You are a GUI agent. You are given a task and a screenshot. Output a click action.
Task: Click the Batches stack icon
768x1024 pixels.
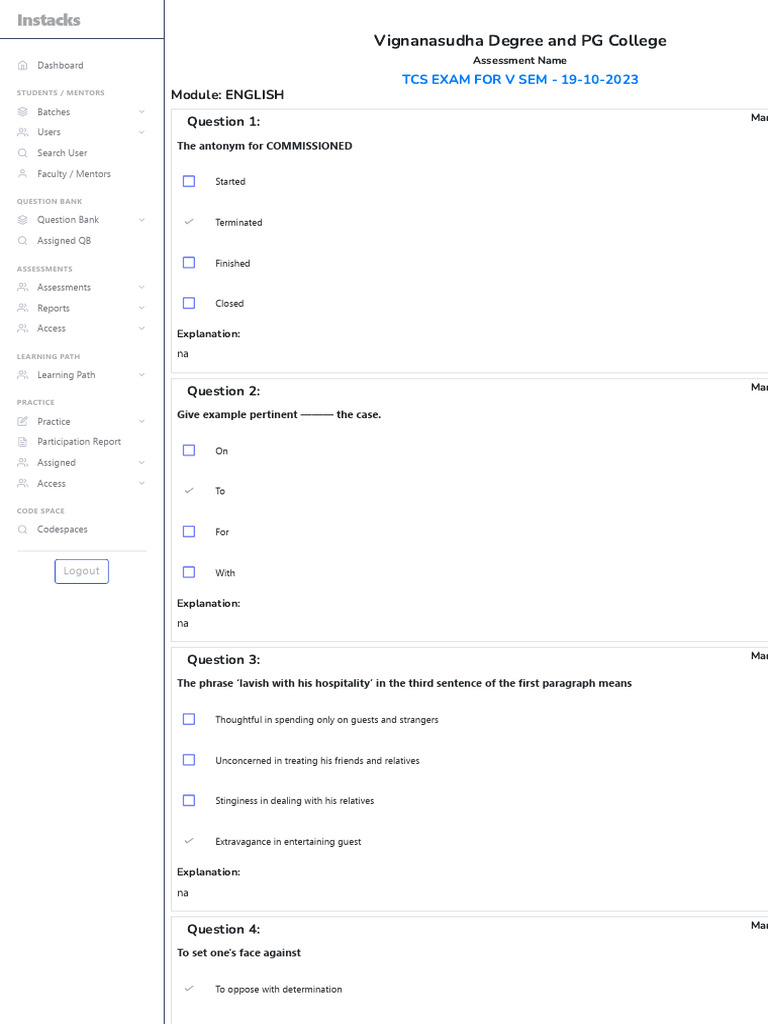pyautogui.click(x=23, y=112)
